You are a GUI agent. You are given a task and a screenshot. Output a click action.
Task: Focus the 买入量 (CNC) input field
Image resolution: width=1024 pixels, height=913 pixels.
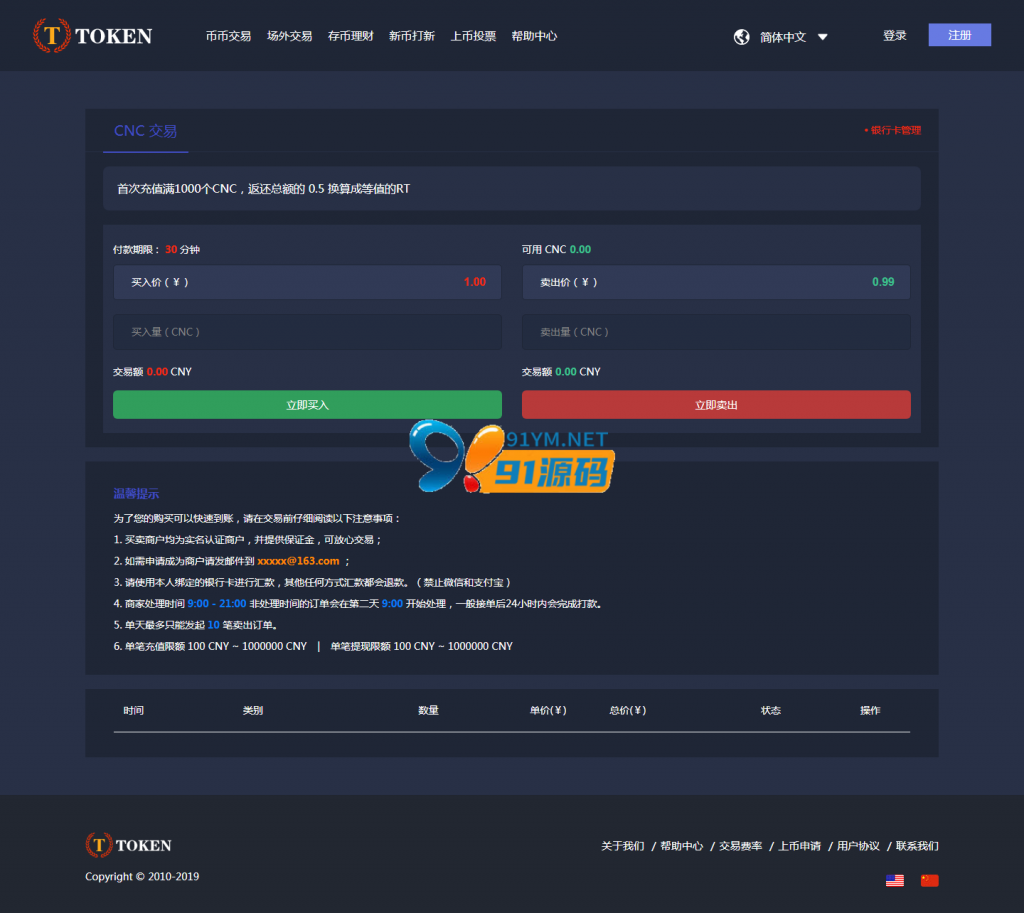(x=307, y=332)
